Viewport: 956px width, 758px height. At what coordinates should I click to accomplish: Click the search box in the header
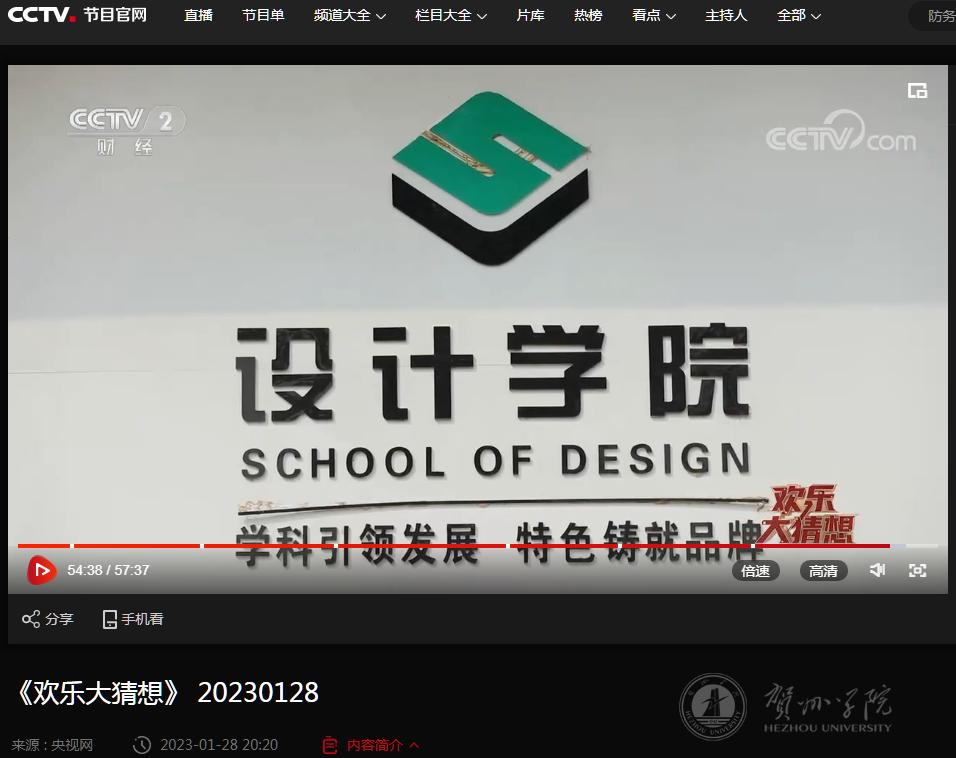click(x=933, y=16)
